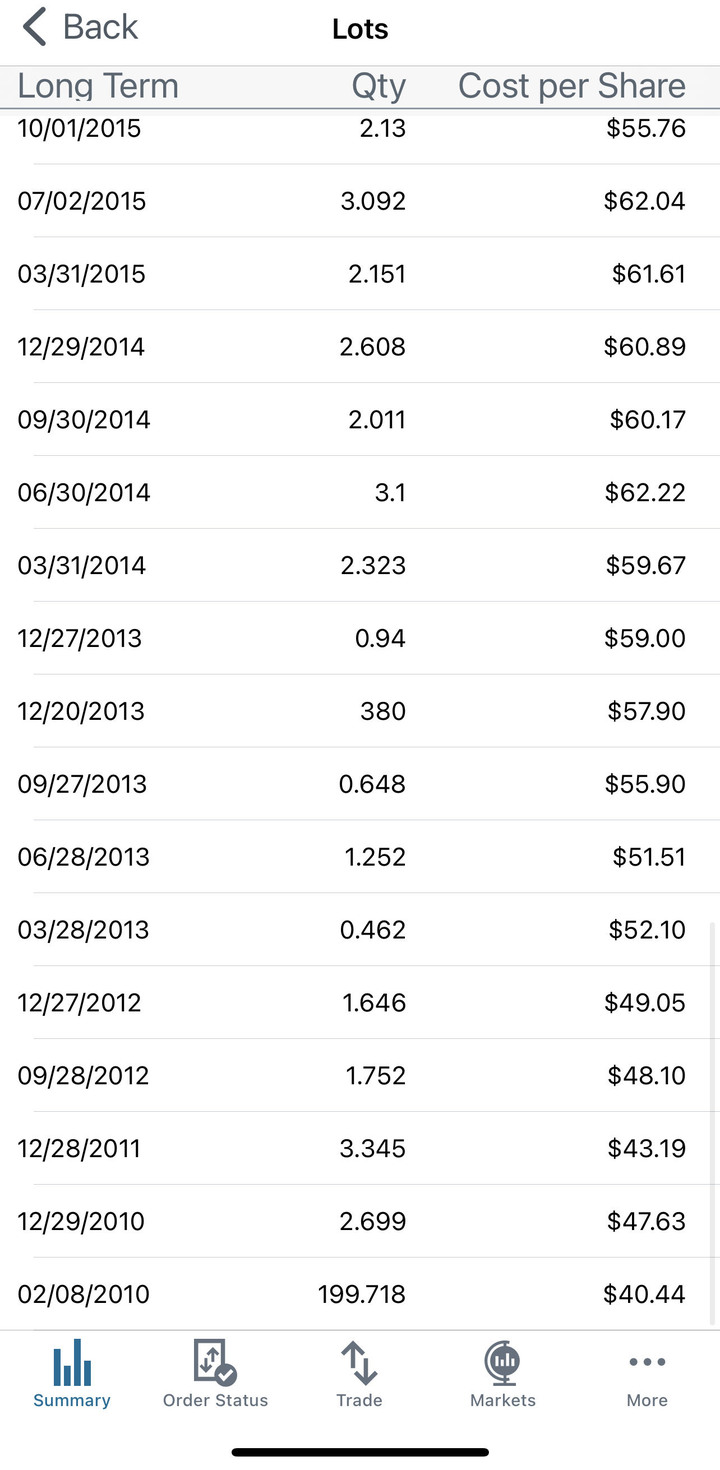Tap the Trade up-down arrows icon

click(x=359, y=1362)
